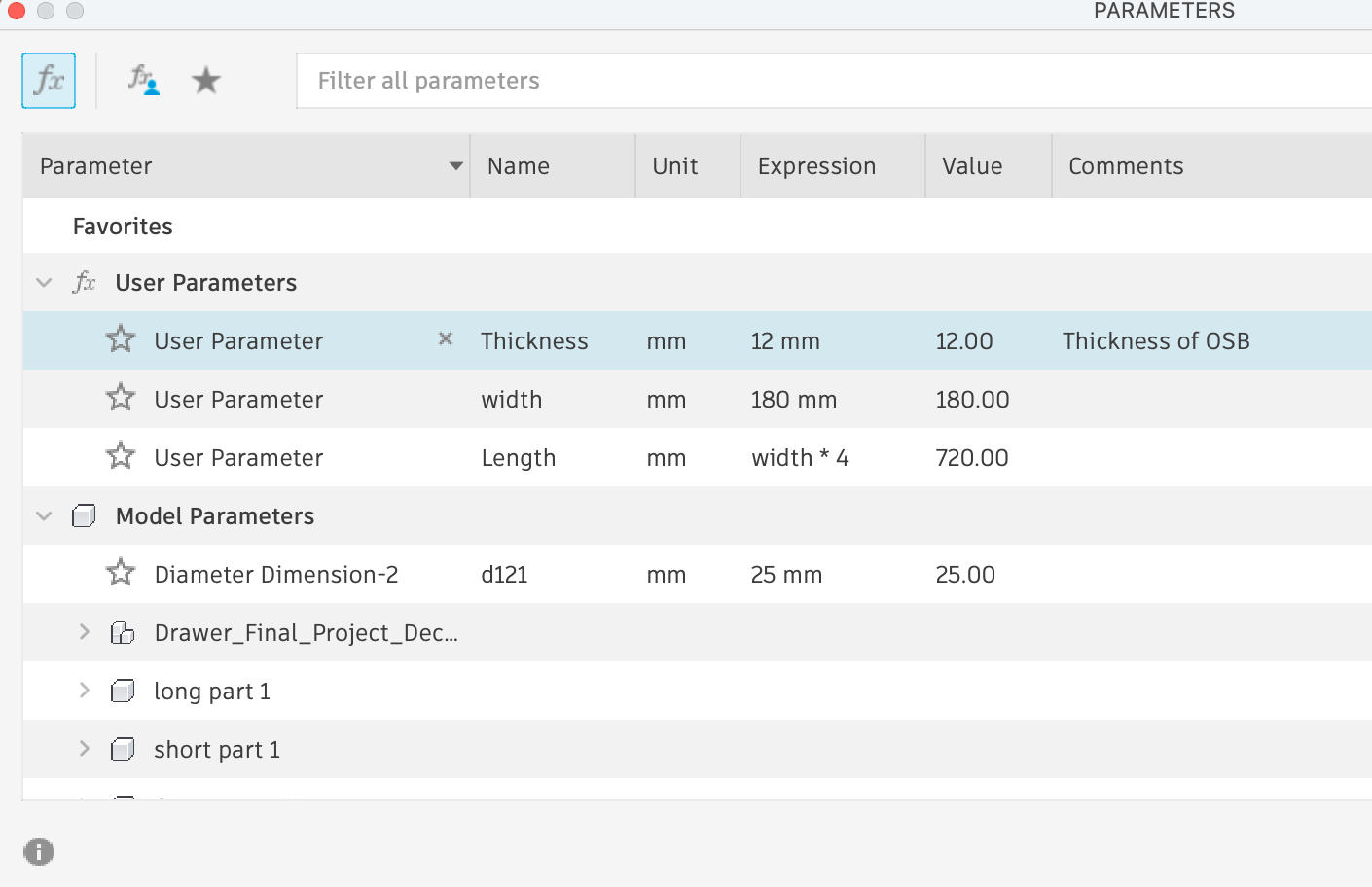Show only favorite parameters with star icon
1372x887 pixels.
pyautogui.click(x=205, y=80)
